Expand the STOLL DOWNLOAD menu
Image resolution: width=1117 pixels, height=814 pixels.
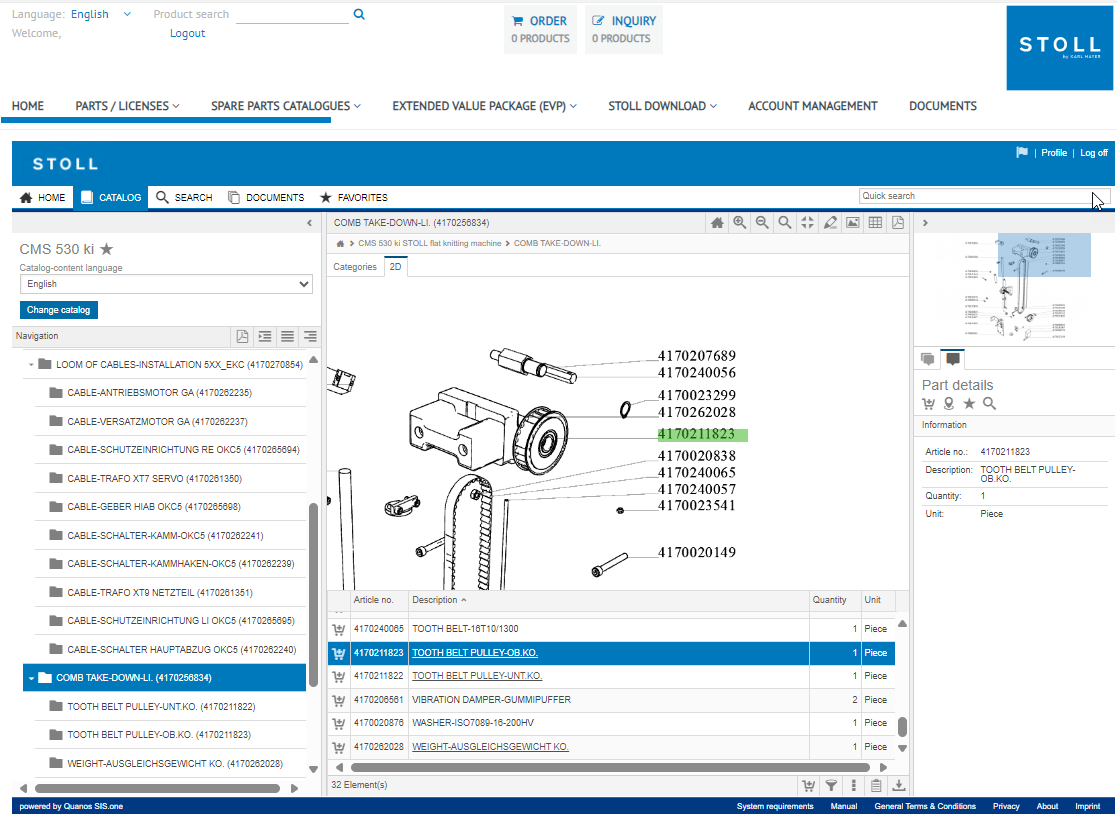coord(663,106)
